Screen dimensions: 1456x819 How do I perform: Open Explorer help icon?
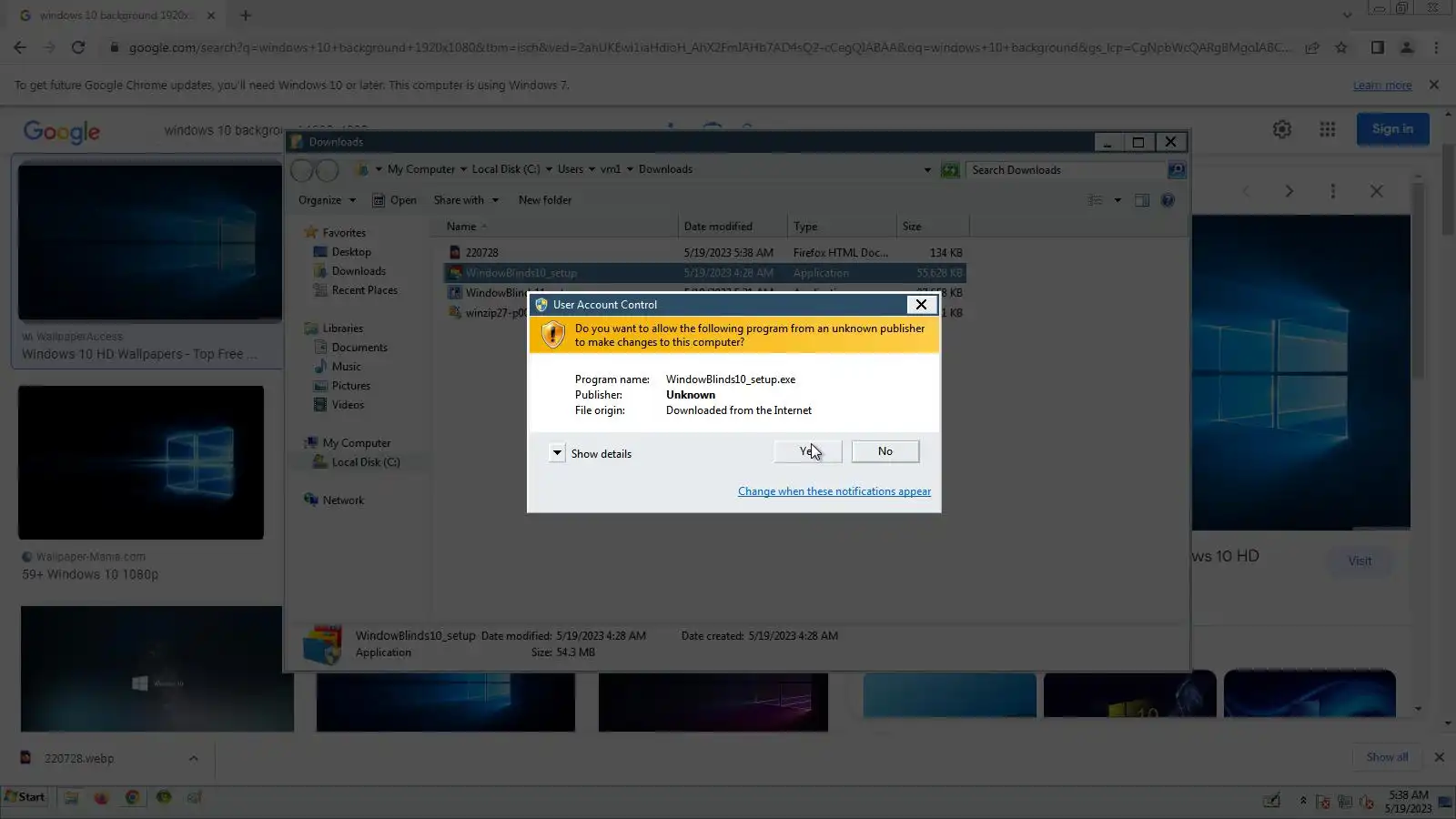[1168, 200]
